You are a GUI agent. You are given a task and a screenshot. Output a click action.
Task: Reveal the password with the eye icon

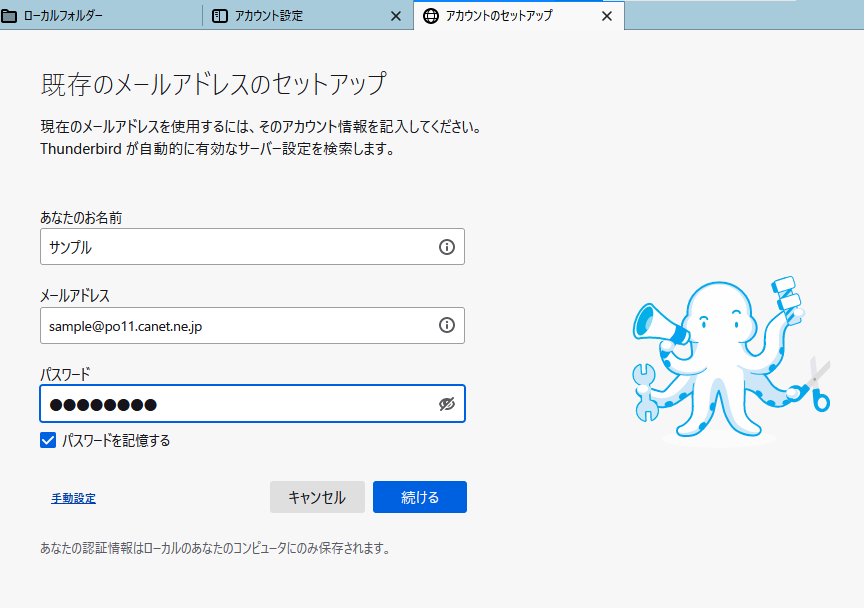[447, 404]
